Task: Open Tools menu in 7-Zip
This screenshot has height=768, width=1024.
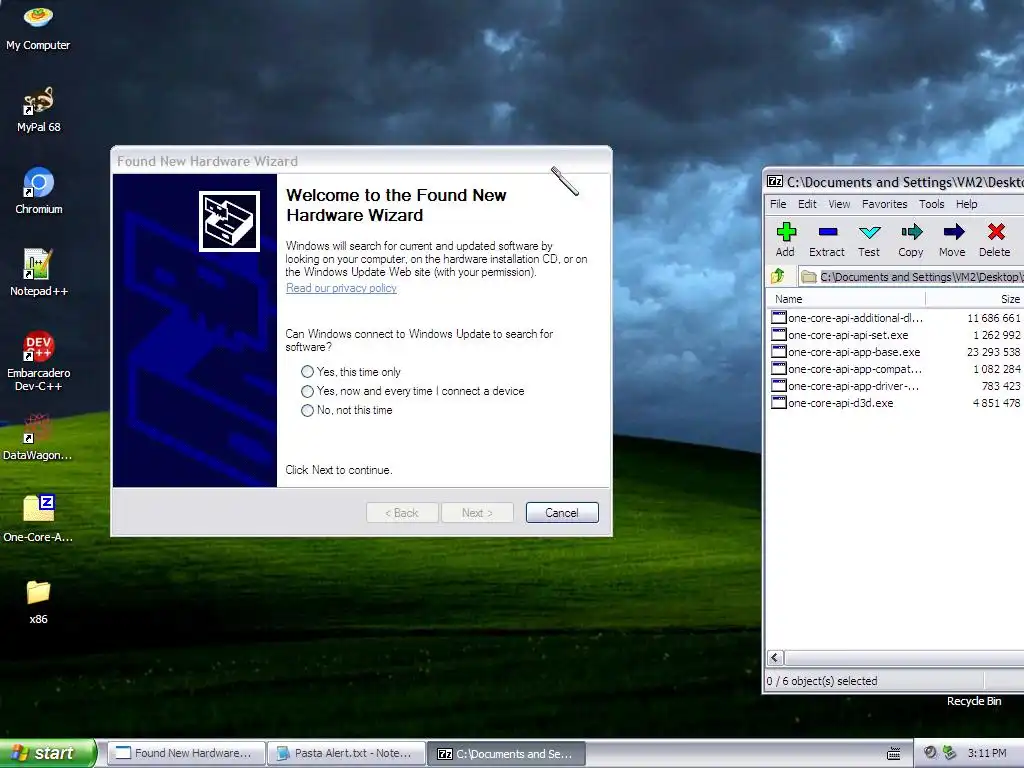Action: [931, 204]
